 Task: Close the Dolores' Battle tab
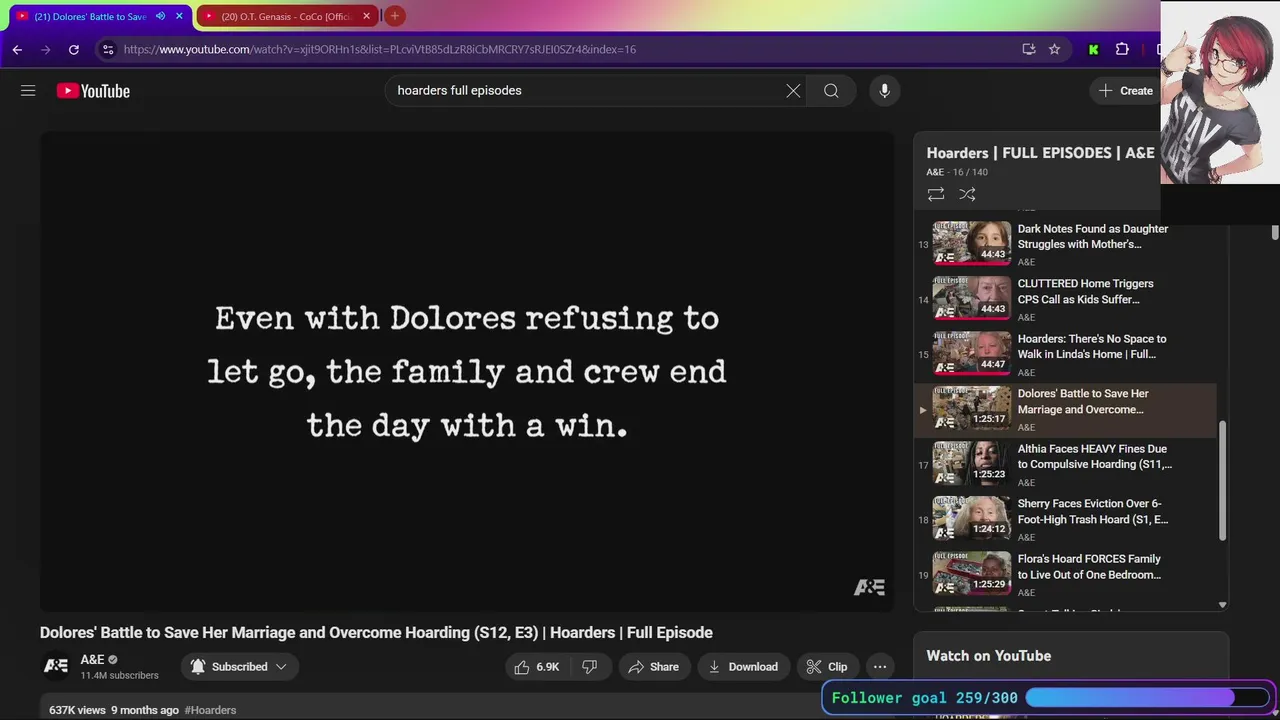179,16
